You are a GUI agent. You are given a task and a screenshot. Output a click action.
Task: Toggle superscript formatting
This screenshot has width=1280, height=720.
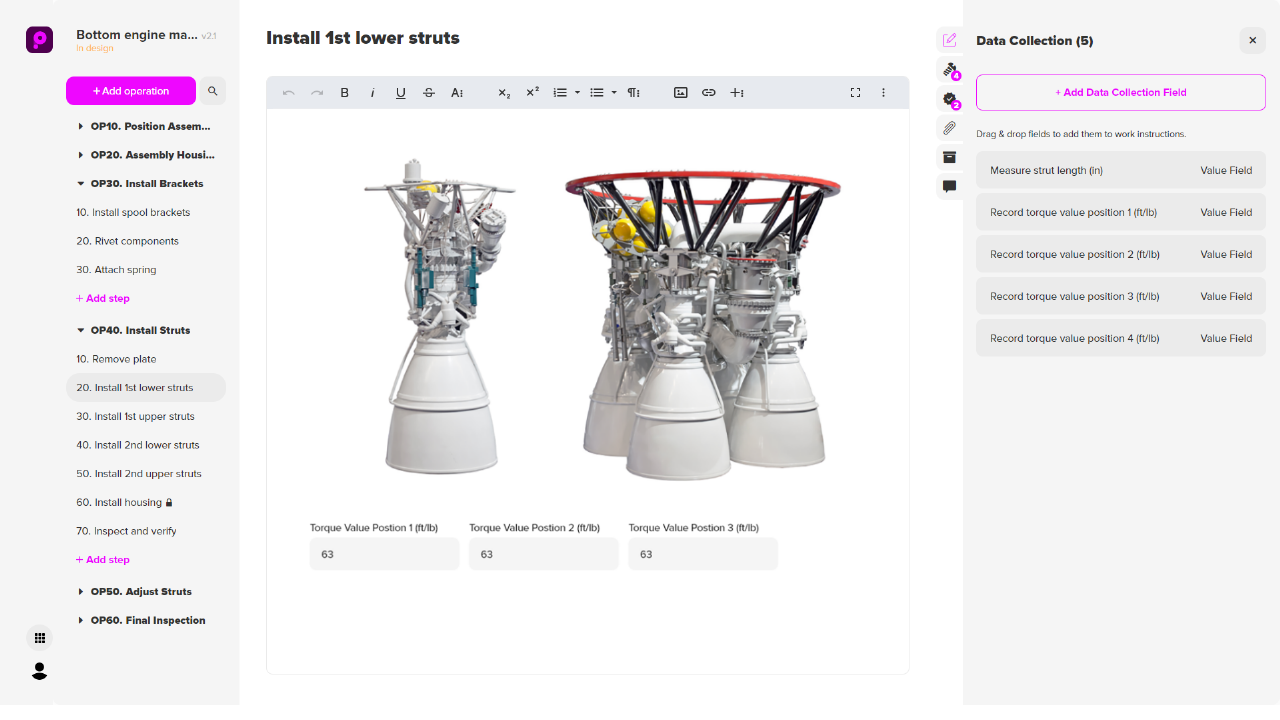point(531,92)
